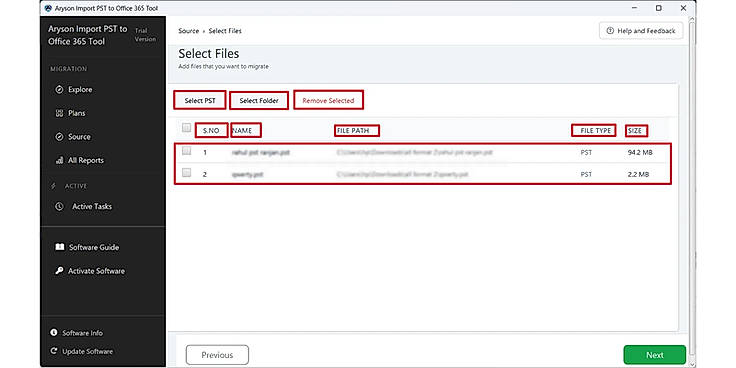Click the Aryson app logo in title bar
The height and width of the screenshot is (368, 736).
[47, 8]
